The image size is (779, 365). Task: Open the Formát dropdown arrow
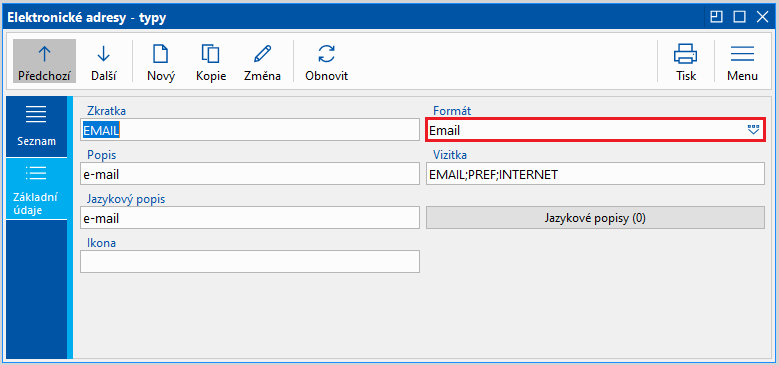click(754, 131)
